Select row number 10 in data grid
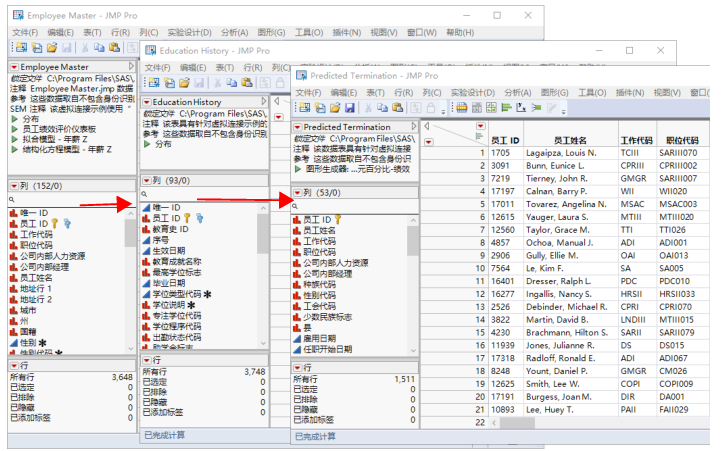This screenshot has width=723, height=451. pyautogui.click(x=480, y=268)
